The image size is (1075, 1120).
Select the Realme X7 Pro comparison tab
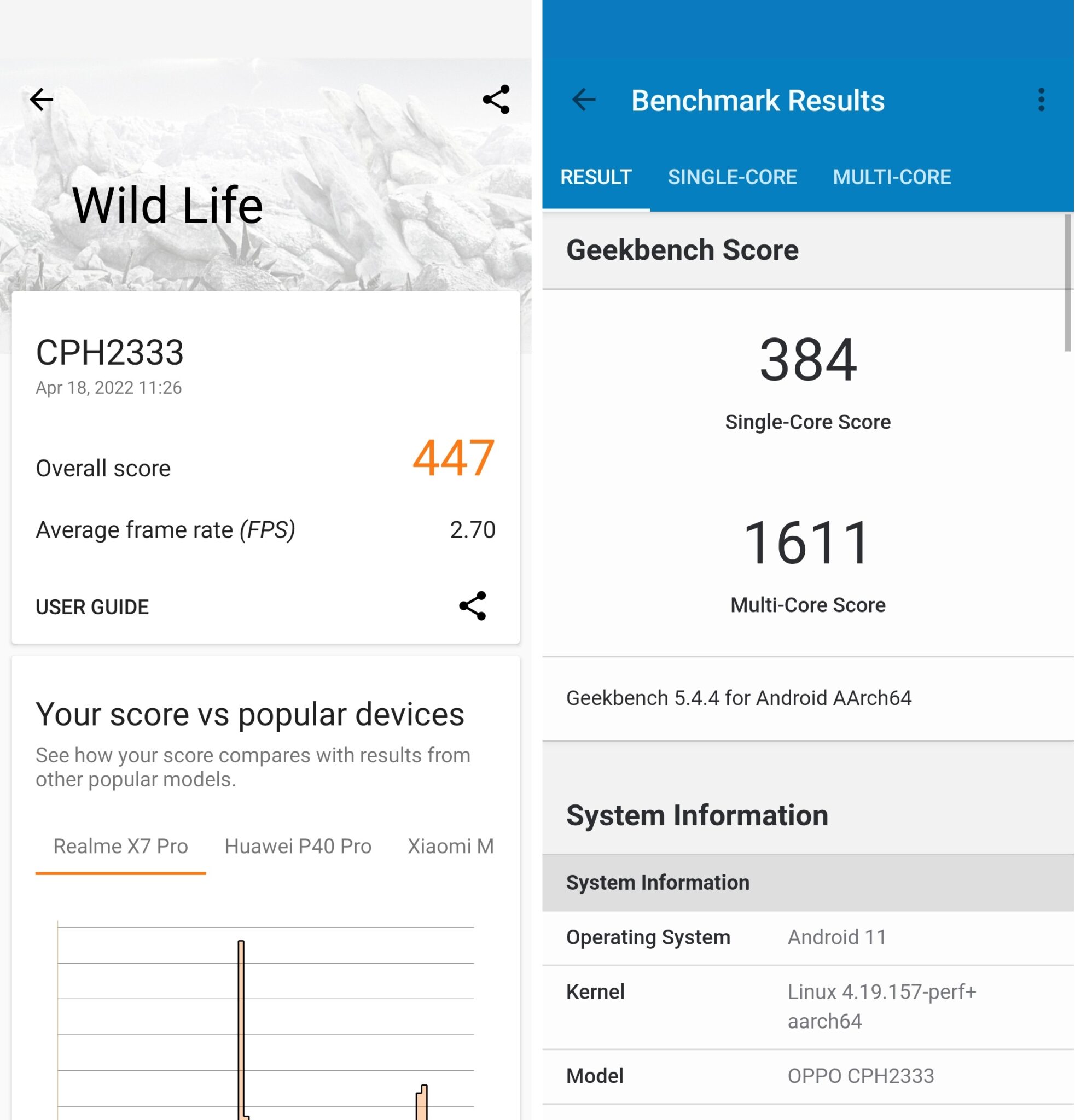tap(120, 846)
